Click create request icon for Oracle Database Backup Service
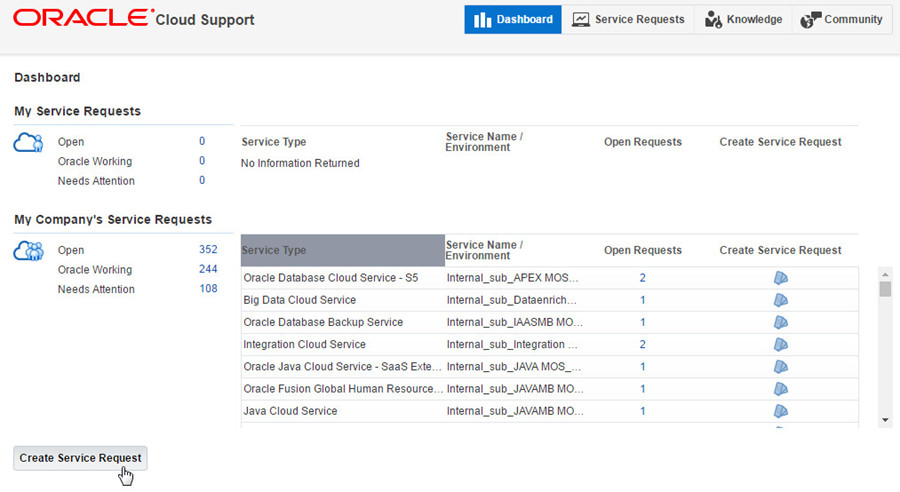 coord(781,322)
